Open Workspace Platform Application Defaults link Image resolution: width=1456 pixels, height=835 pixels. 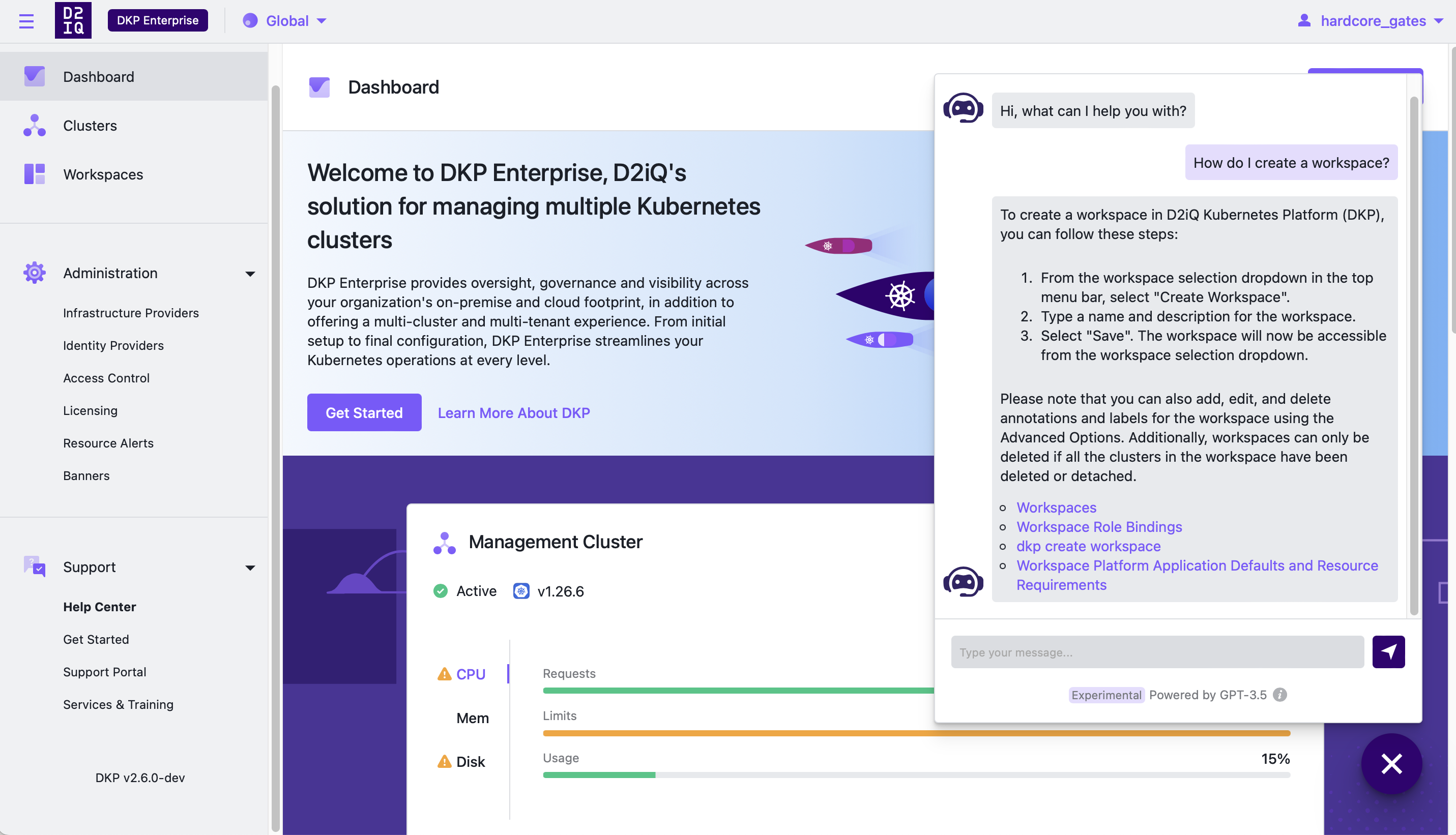point(1197,575)
